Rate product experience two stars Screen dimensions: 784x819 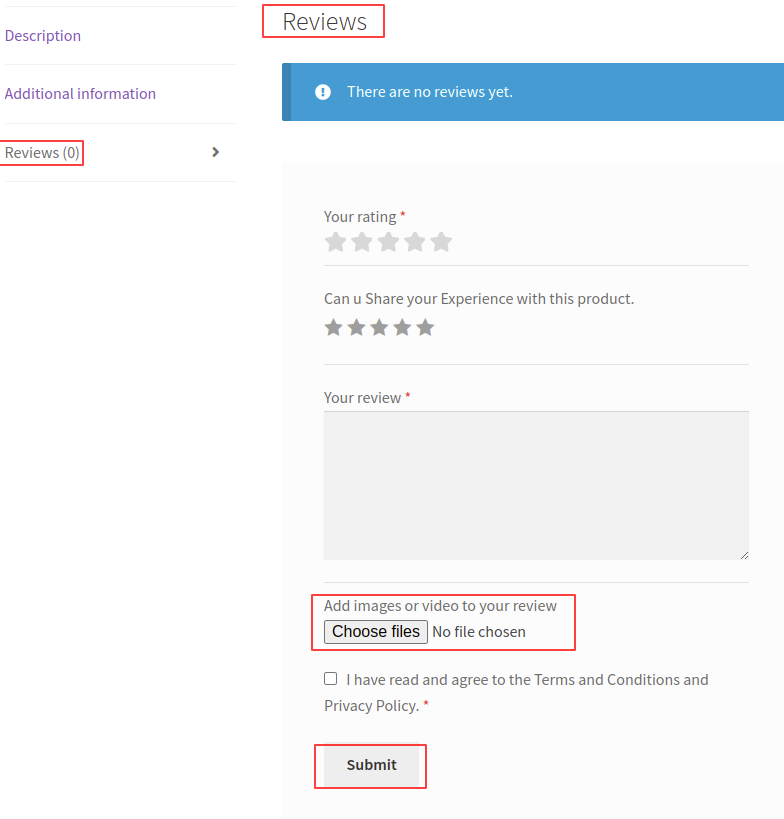356,327
